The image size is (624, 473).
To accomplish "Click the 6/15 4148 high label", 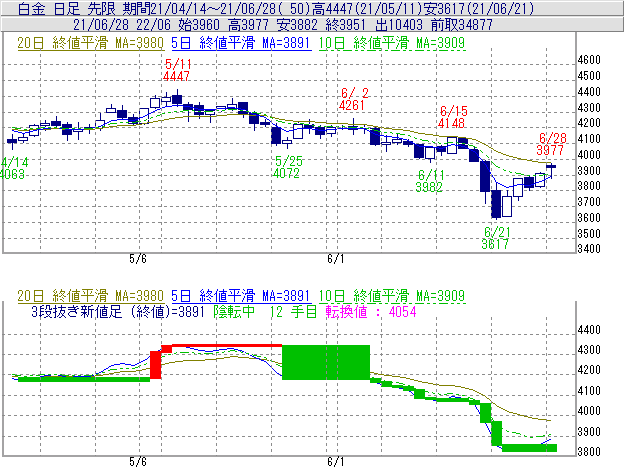I will pyautogui.click(x=453, y=117).
